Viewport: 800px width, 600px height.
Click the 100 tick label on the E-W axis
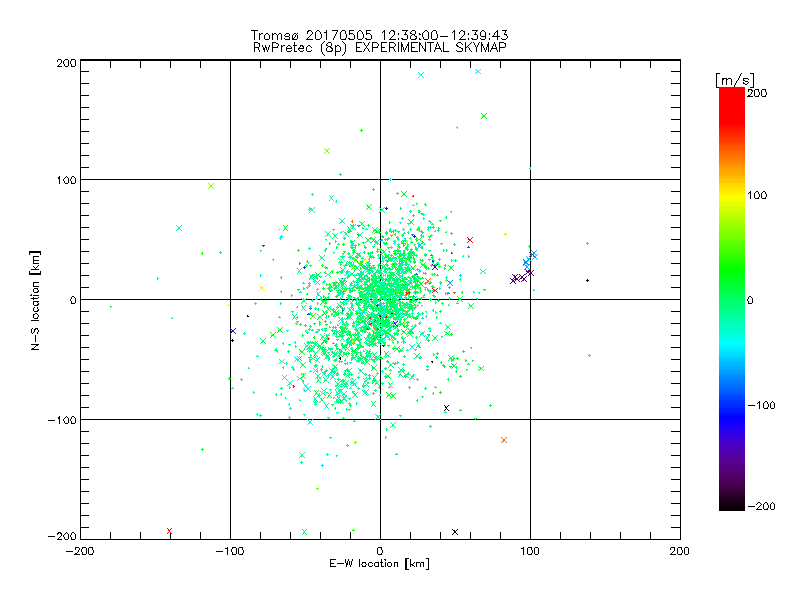(x=530, y=551)
